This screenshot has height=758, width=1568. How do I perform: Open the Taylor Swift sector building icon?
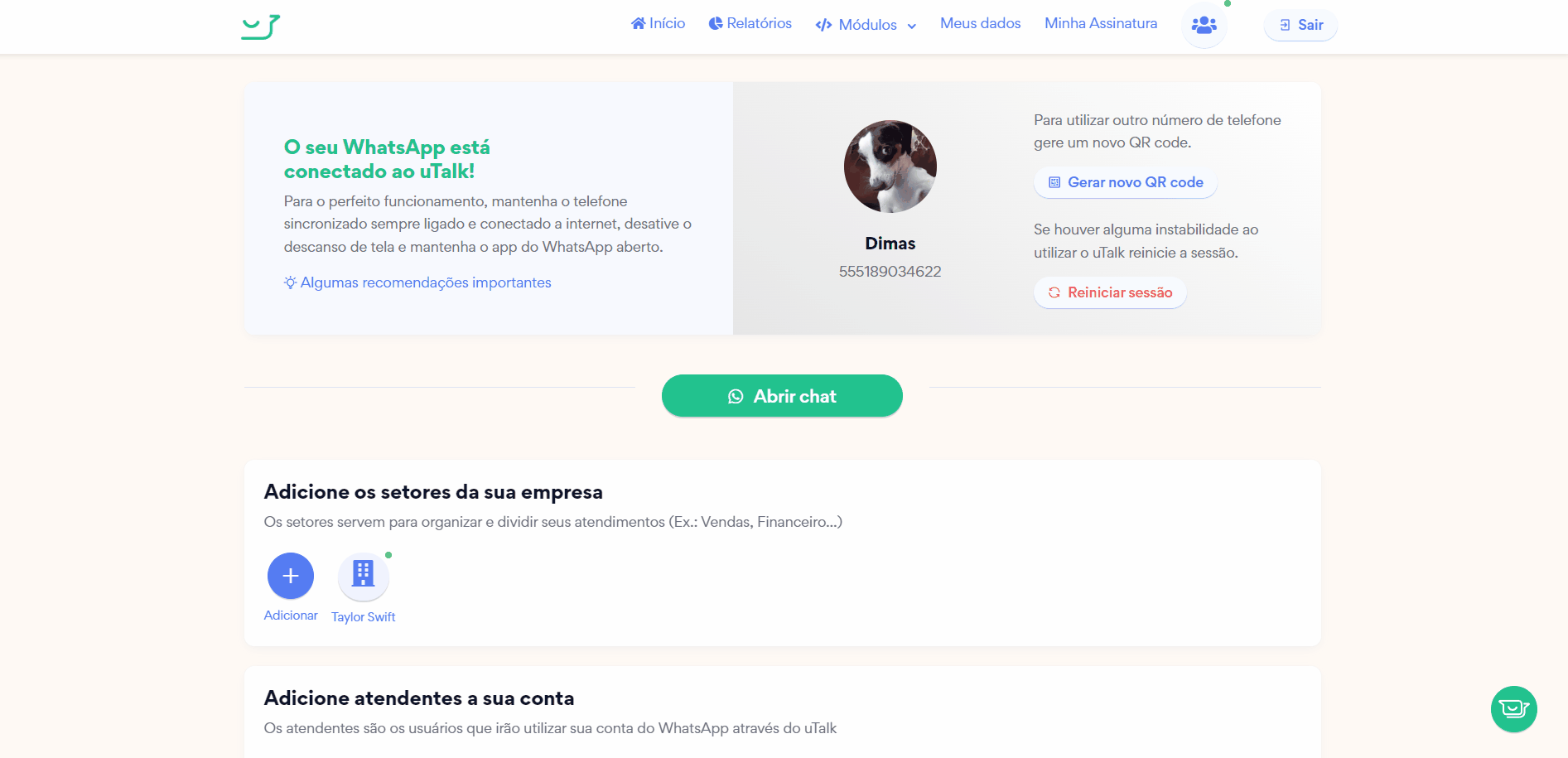364,576
